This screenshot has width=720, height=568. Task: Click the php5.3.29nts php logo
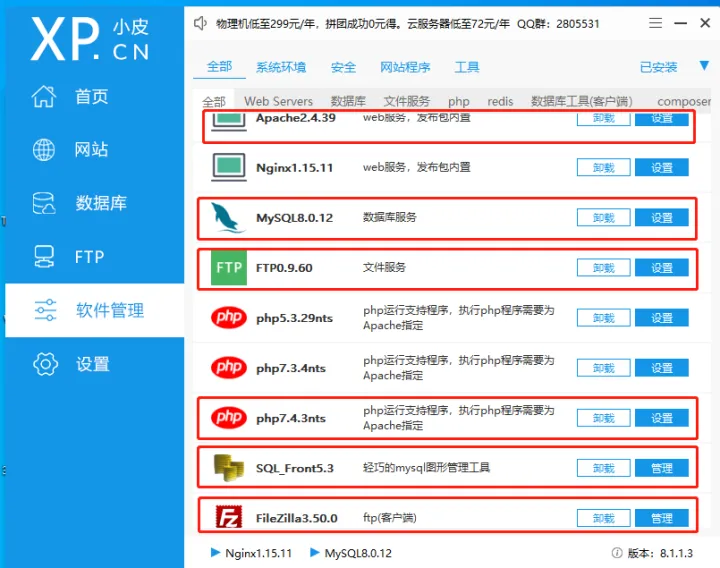(x=229, y=317)
